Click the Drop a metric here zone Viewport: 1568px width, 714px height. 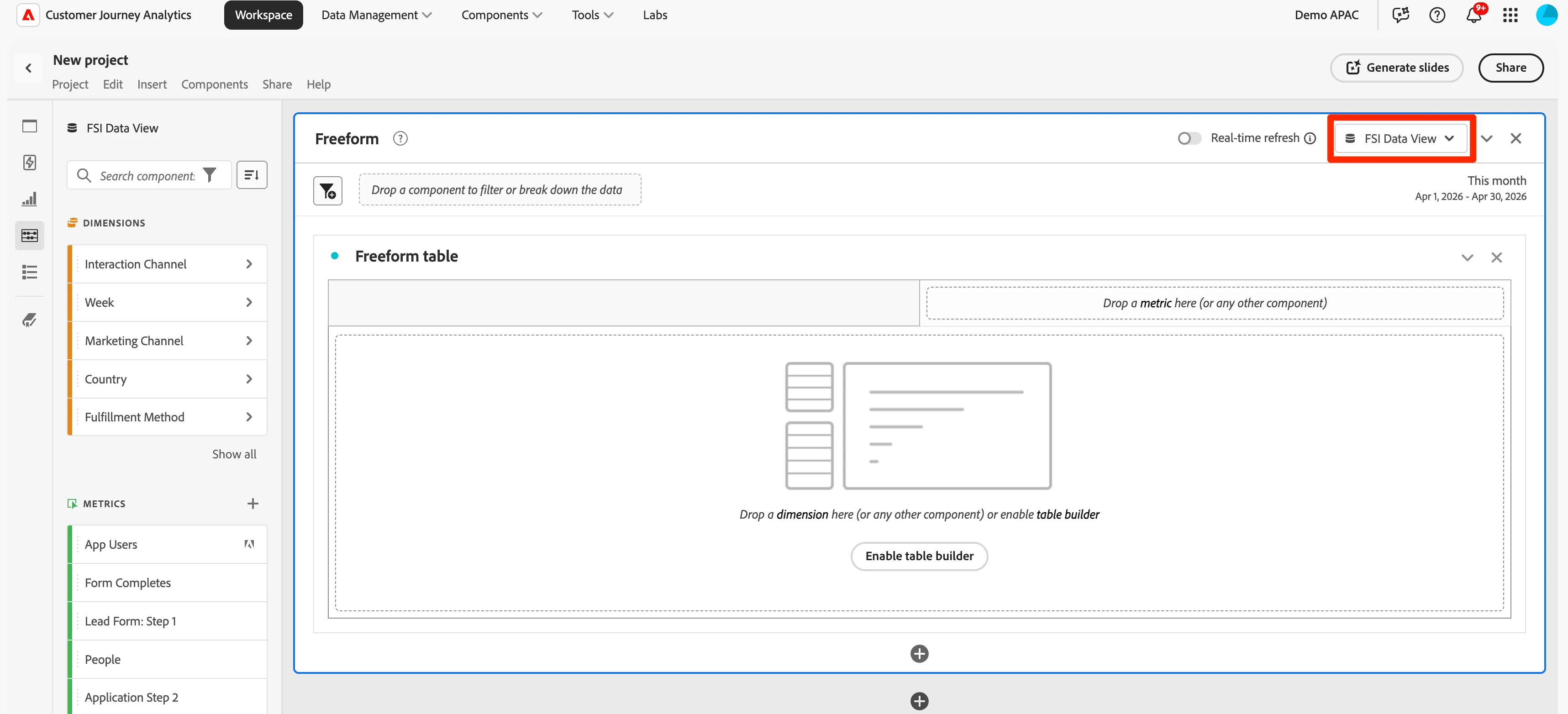point(1214,303)
